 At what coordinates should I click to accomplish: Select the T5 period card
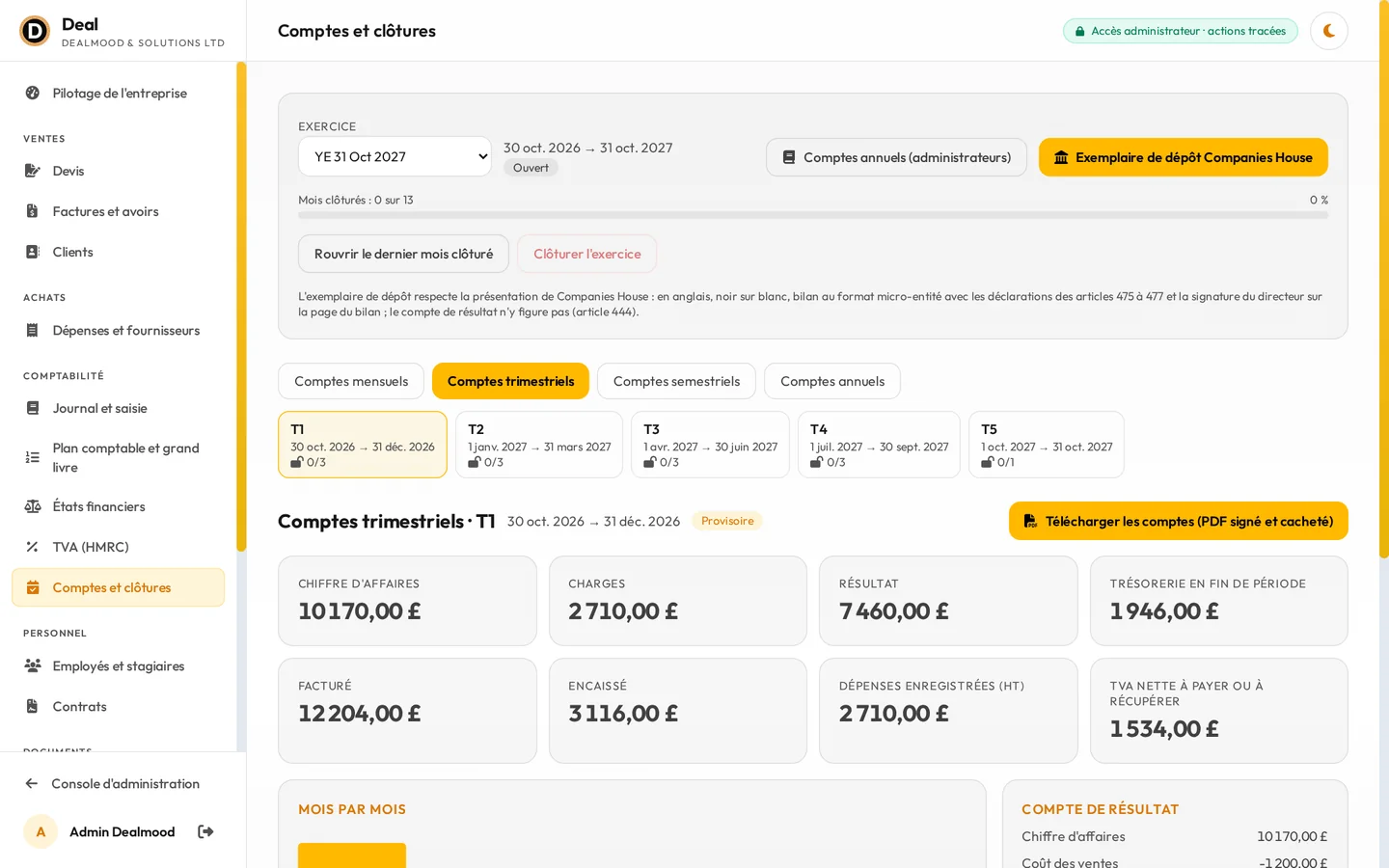(1047, 445)
